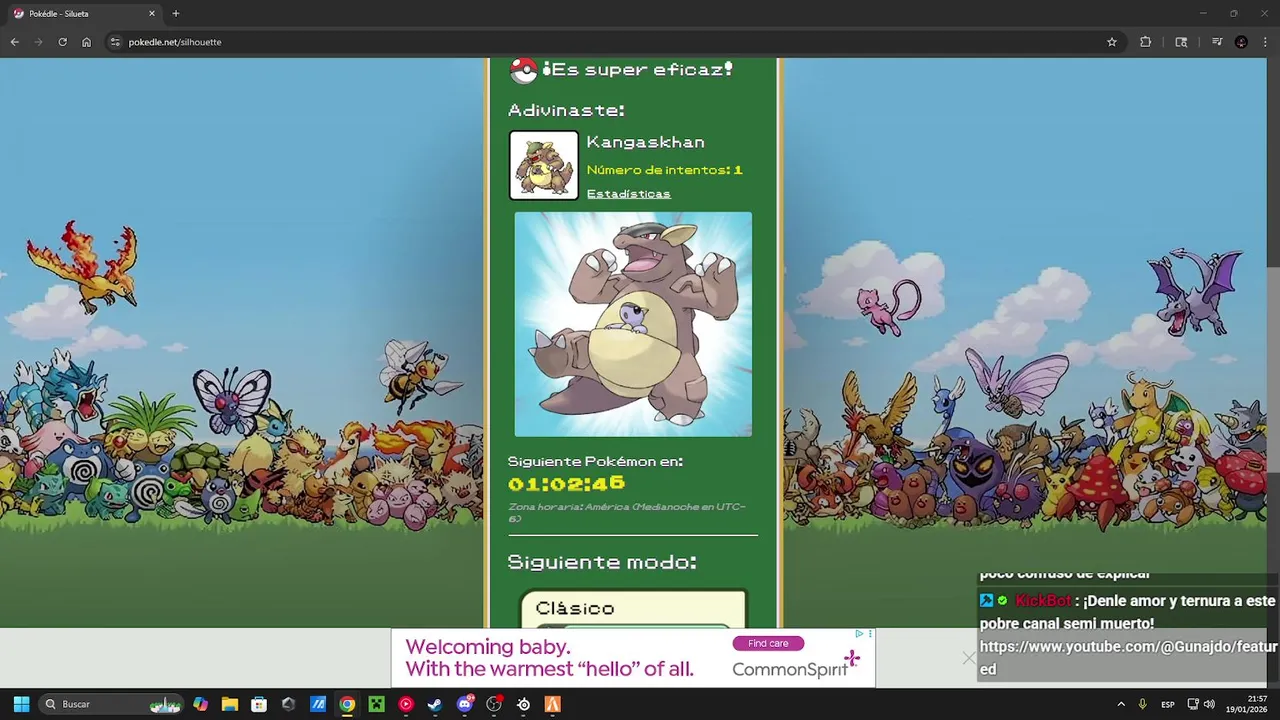Open Steam from the taskbar

(435, 704)
